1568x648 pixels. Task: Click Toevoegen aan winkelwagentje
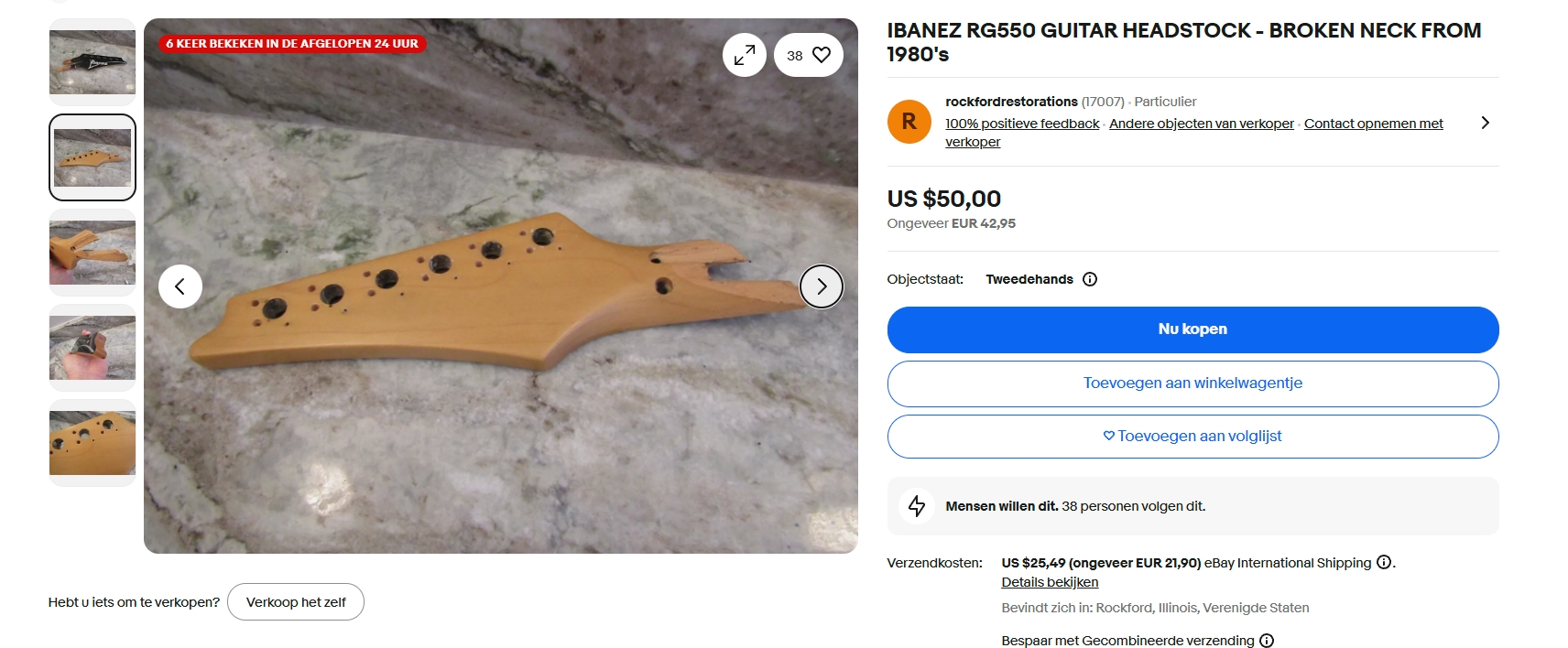[1192, 383]
